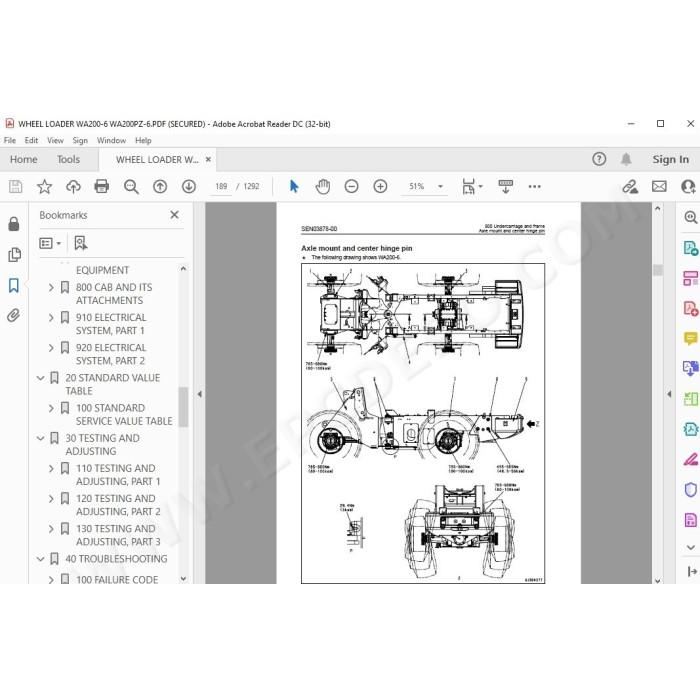Viewport: 700px width, 700px height.
Task: Open the Help question mark icon
Action: click(599, 159)
